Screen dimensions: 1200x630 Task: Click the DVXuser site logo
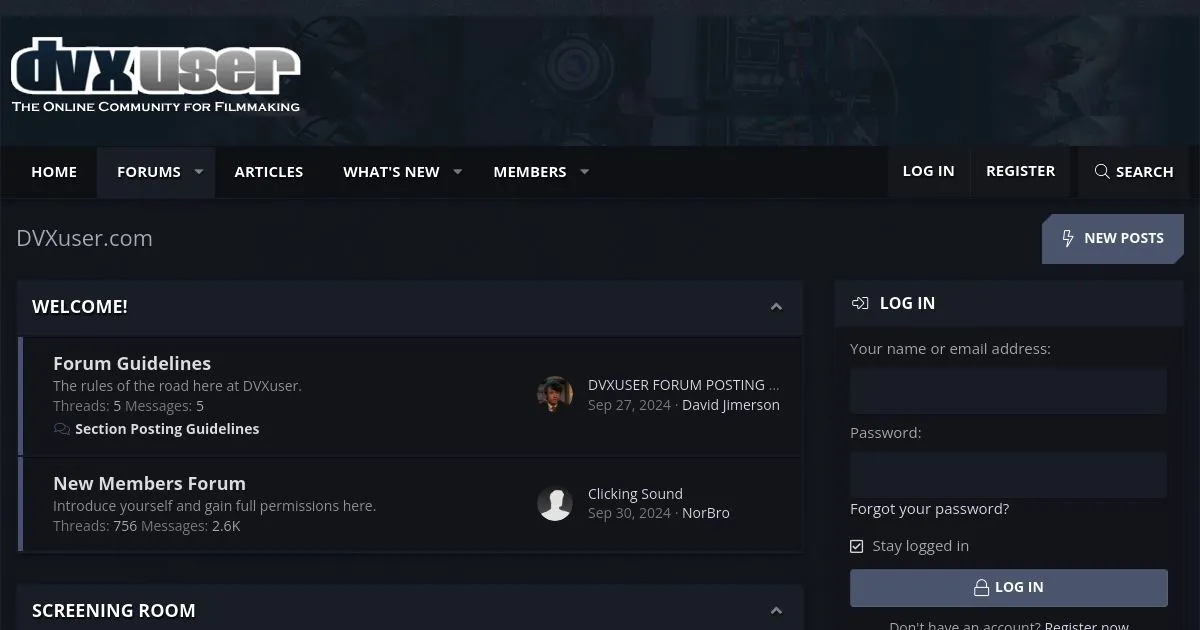(155, 77)
